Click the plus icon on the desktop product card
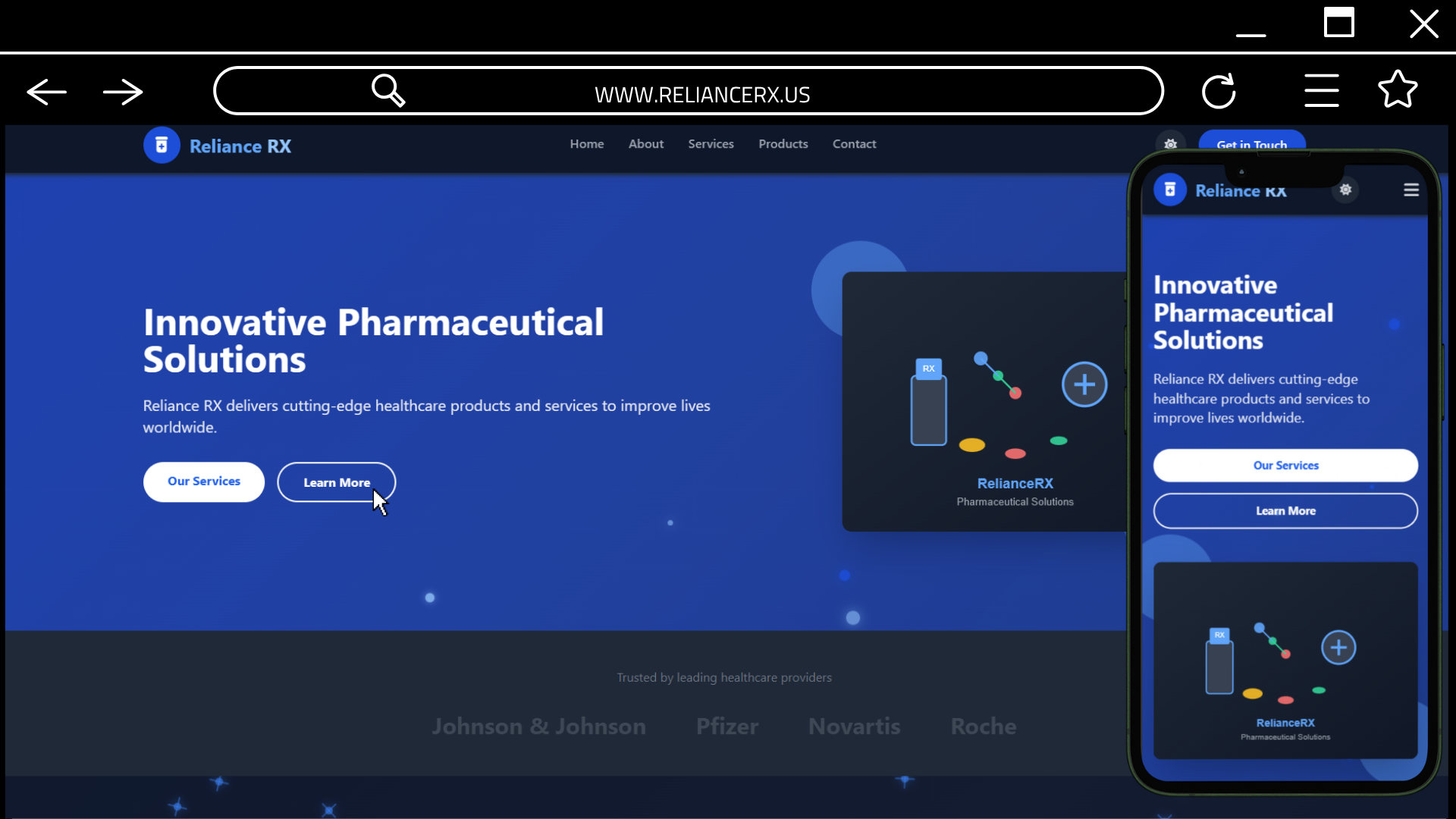The height and width of the screenshot is (819, 1456). [x=1084, y=384]
